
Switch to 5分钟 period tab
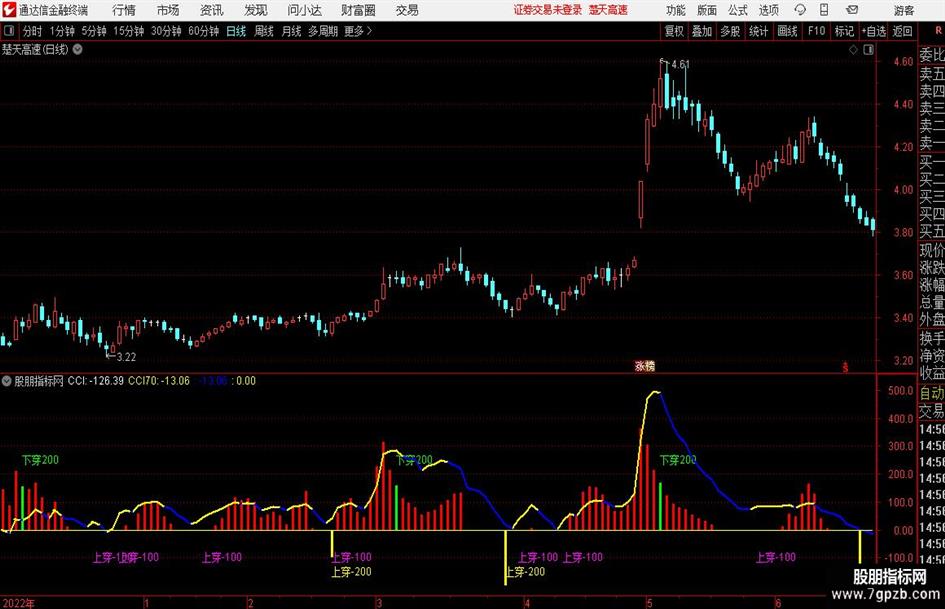click(94, 31)
